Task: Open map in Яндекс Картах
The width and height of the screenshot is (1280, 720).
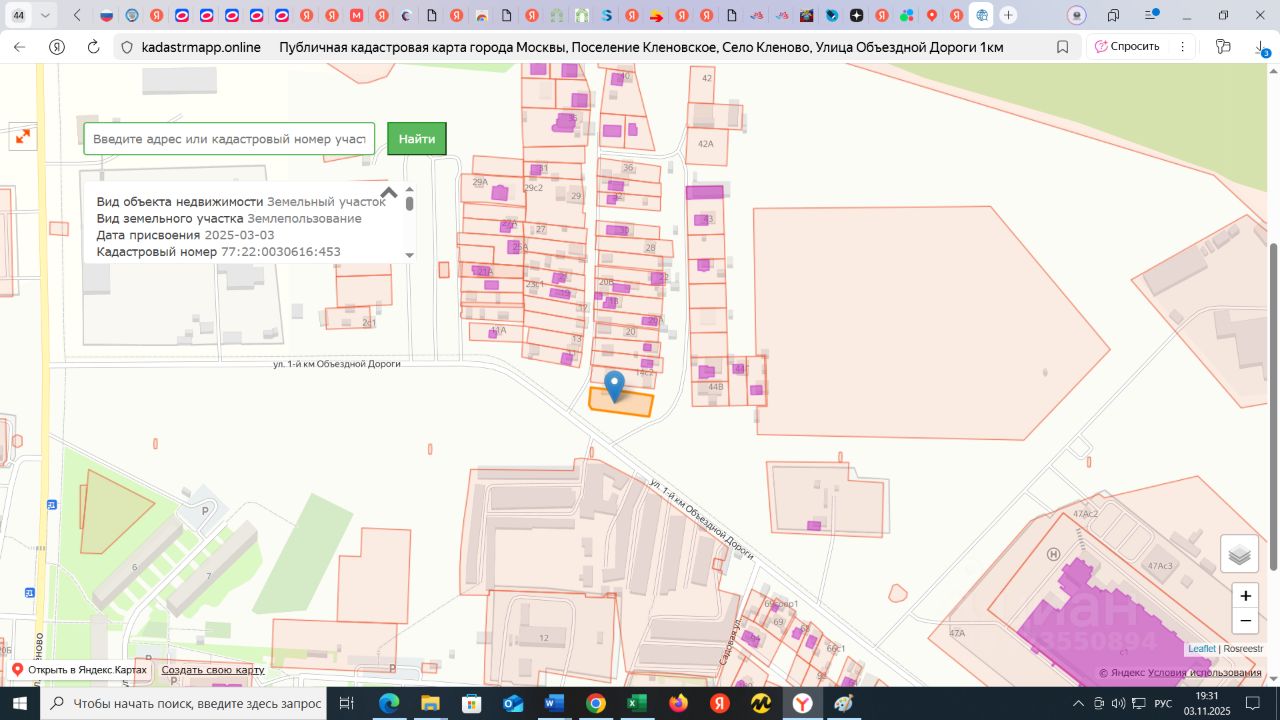Action: click(x=79, y=669)
